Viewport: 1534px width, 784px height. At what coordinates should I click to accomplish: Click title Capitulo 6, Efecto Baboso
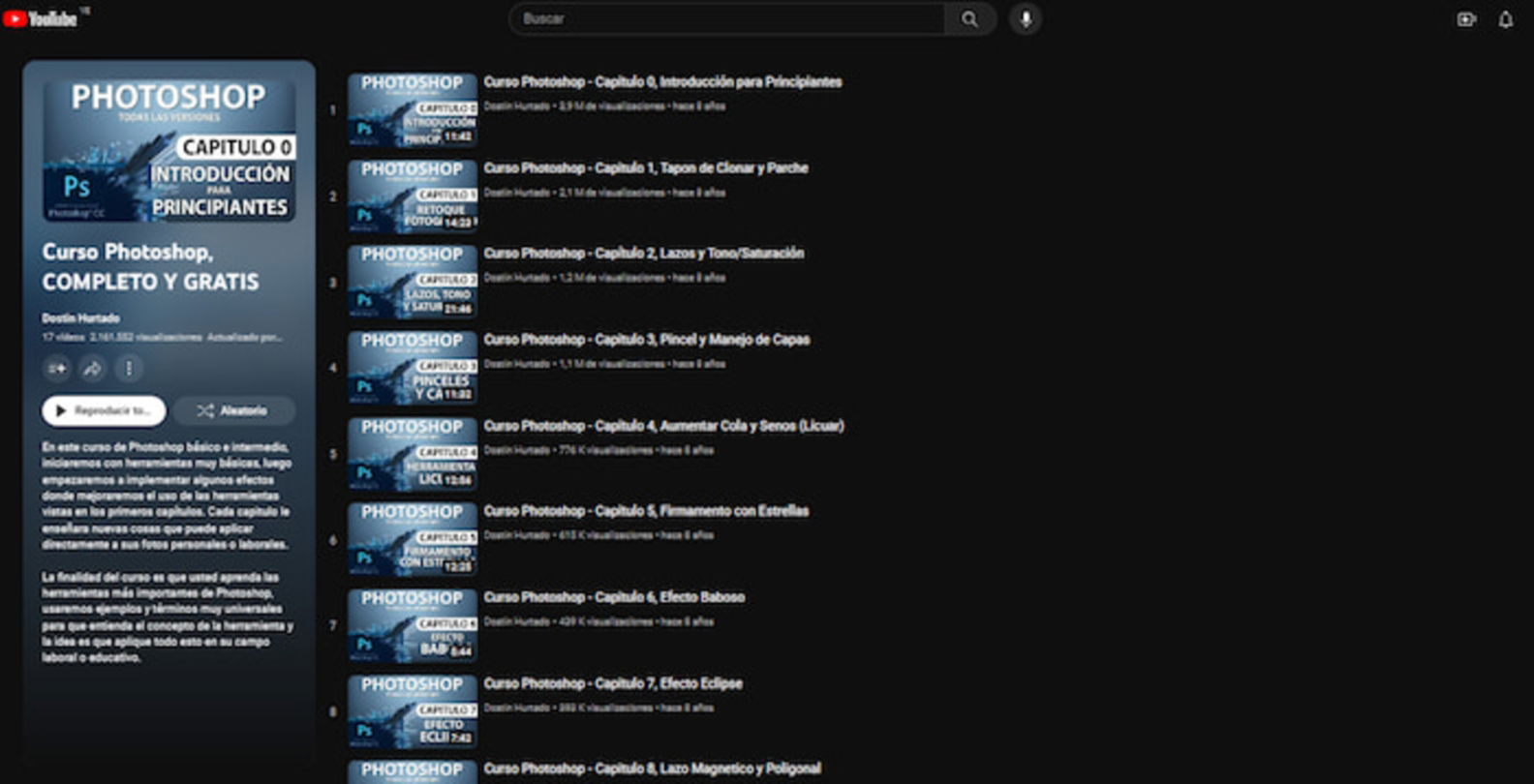pyautogui.click(x=614, y=597)
